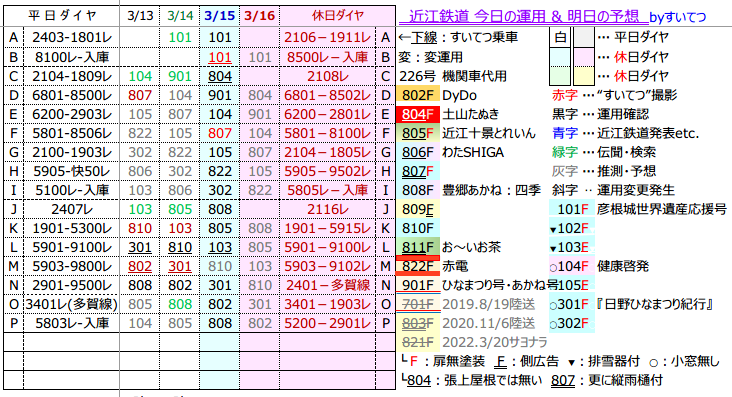Click holiday cell 2401-多賀線 in row N

pyautogui.click(x=328, y=285)
